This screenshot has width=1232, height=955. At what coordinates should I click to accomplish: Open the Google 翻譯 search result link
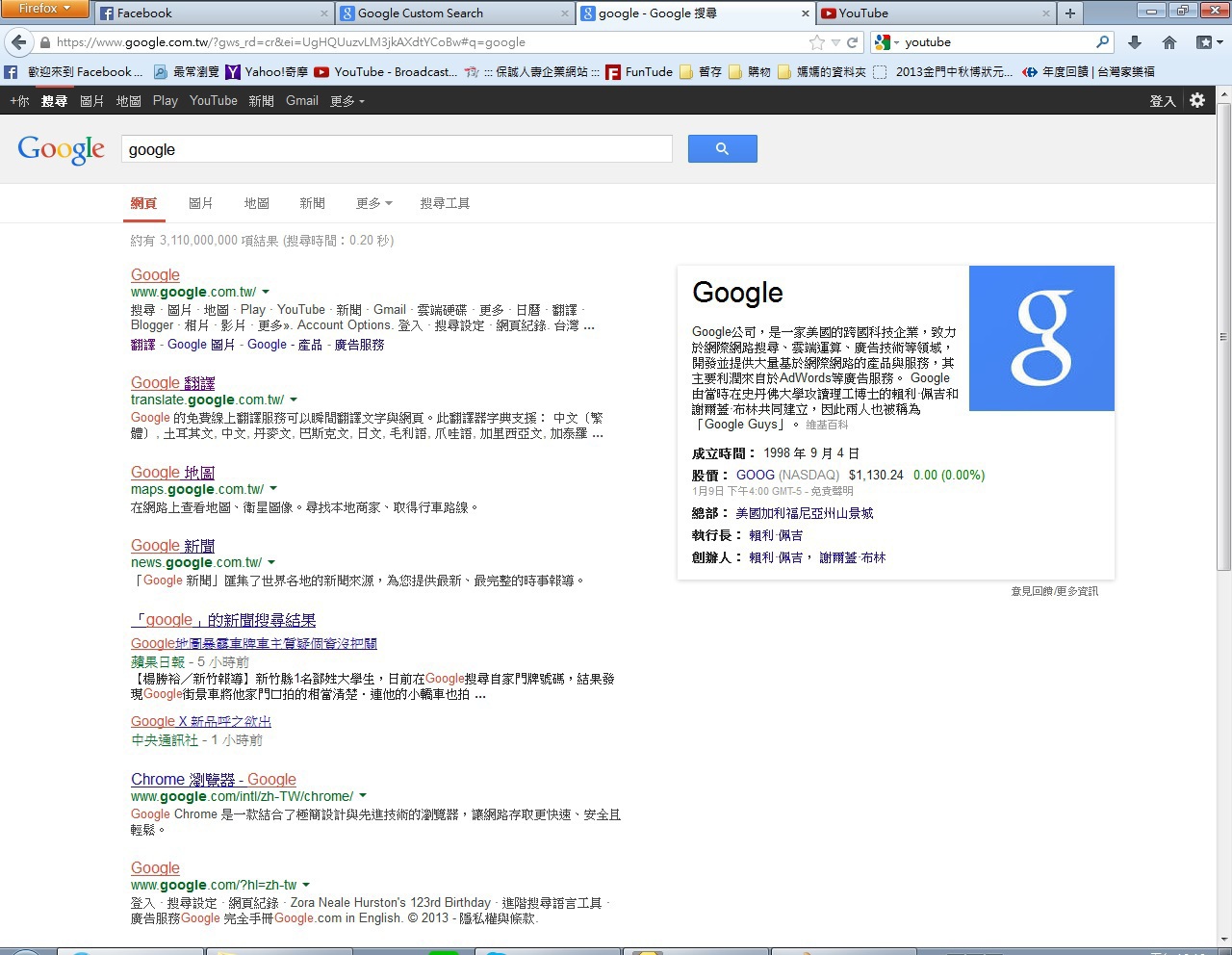(172, 382)
